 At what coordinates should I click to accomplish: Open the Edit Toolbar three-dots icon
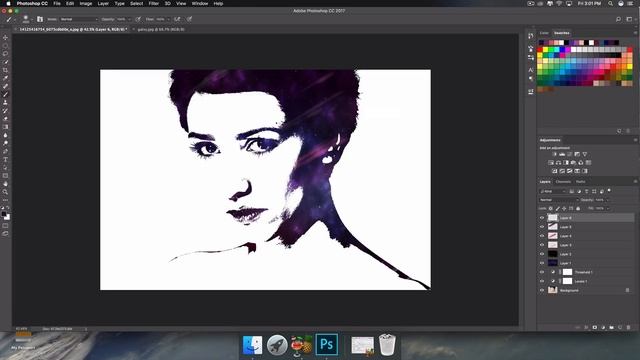[5, 200]
